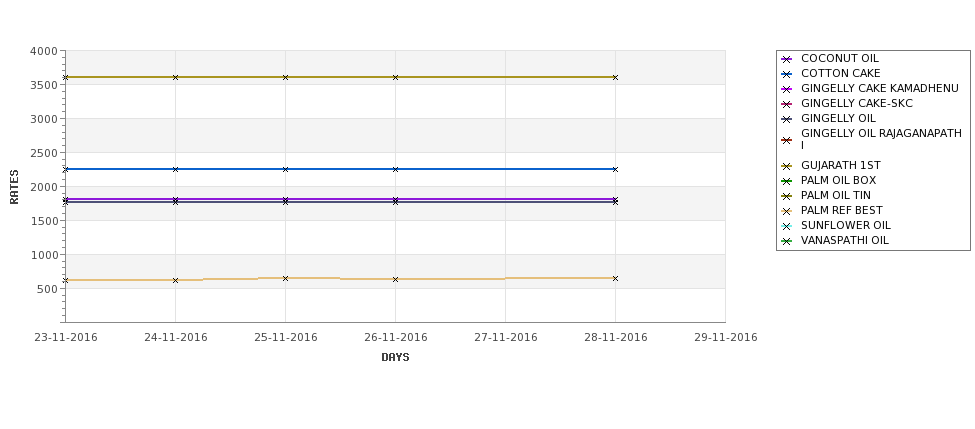Click the VANASPATHI OIL legend marker icon
The width and height of the screenshot is (975, 429).
(x=786, y=241)
